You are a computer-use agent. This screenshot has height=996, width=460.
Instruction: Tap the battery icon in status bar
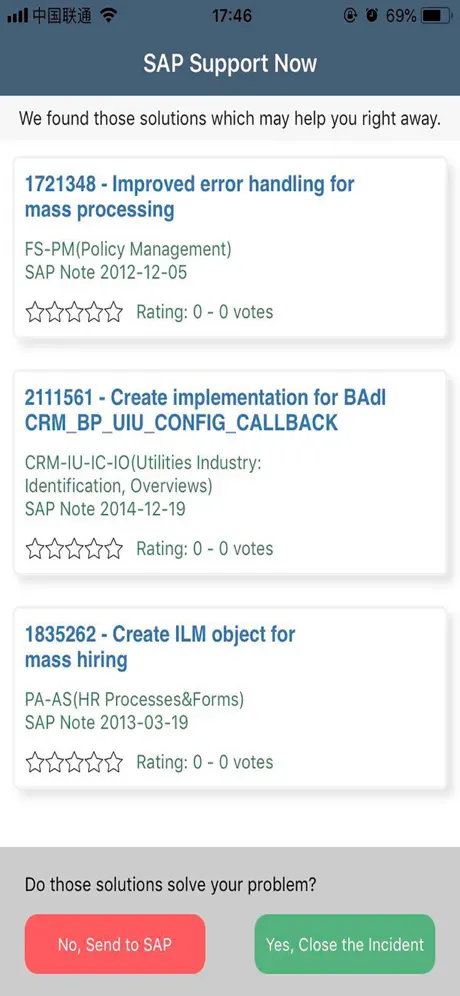[x=435, y=15]
